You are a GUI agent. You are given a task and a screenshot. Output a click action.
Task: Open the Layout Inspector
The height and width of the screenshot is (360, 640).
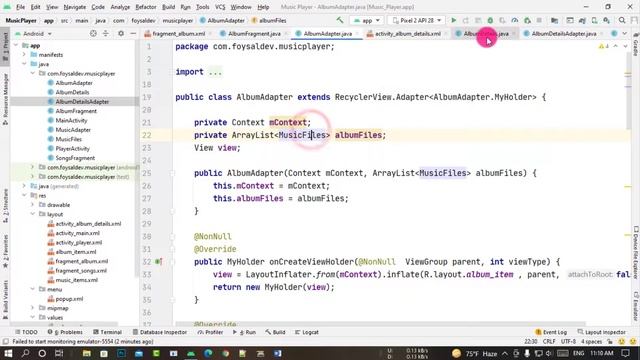click(601, 332)
